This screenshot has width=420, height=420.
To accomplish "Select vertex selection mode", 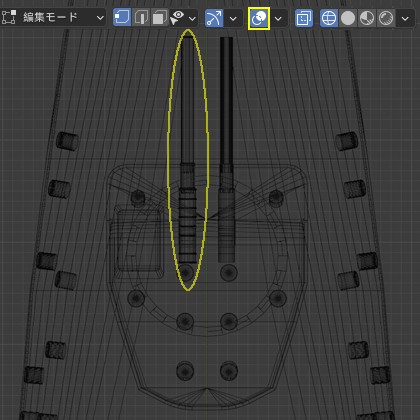I will click(x=122, y=18).
